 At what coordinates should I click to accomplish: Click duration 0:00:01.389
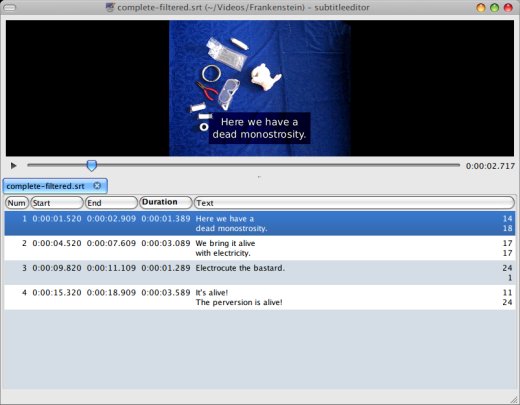click(x=166, y=219)
